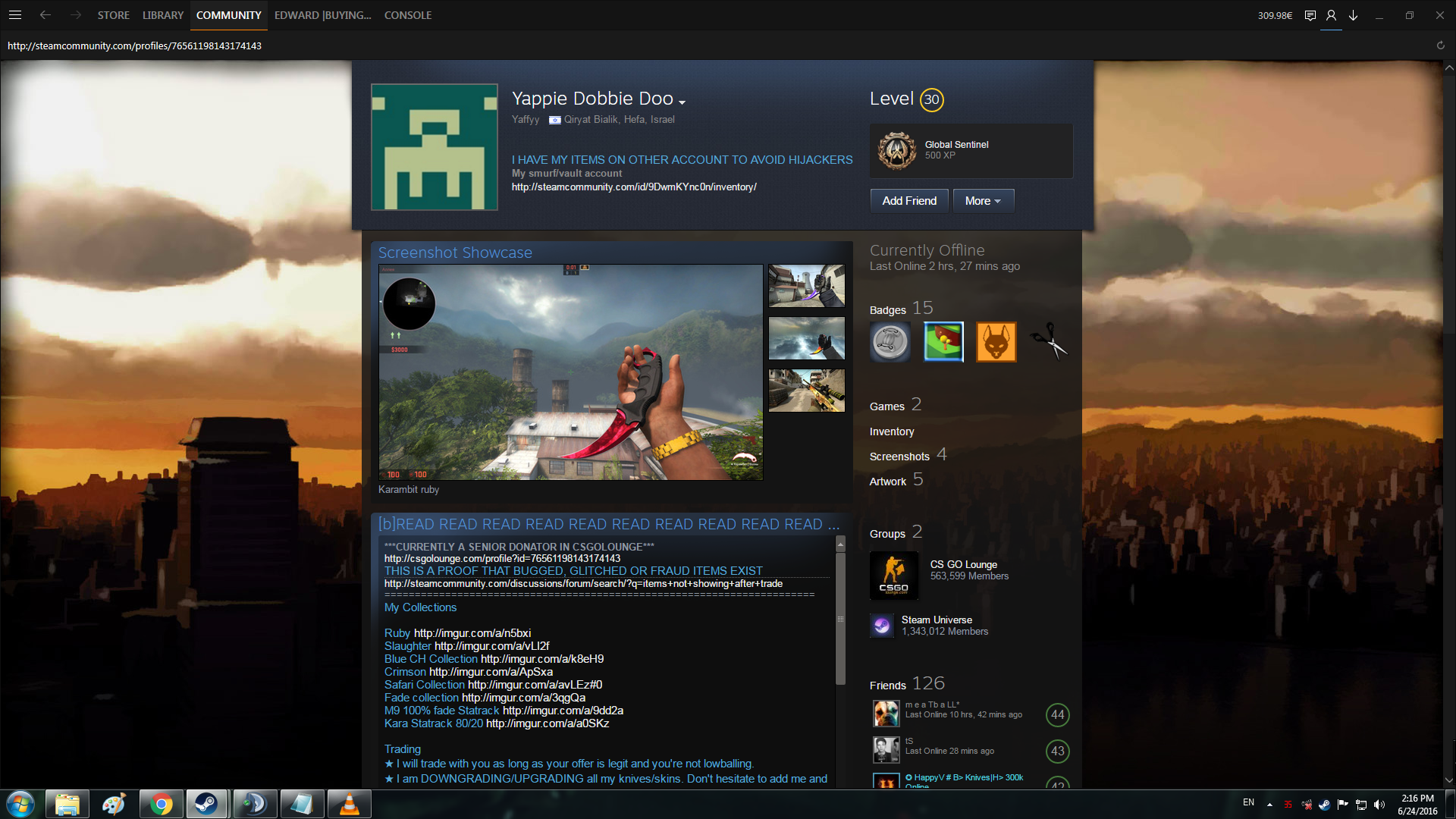
Task: Open the smurf account inventory link
Action: click(633, 187)
